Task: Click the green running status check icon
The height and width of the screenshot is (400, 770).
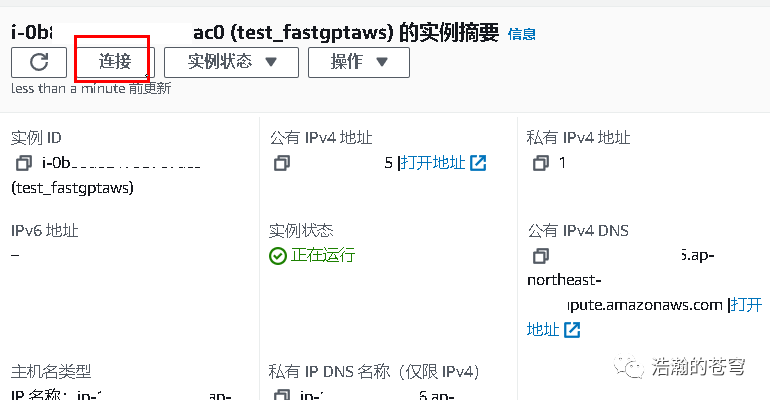Action: (x=278, y=256)
